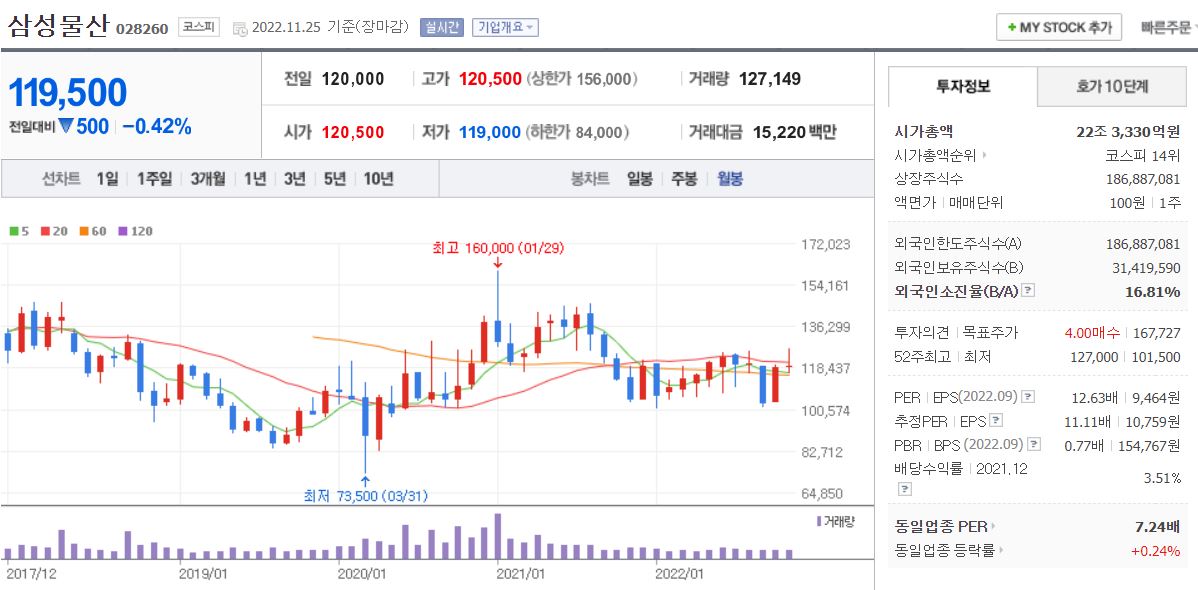
Task: Click the 시가총액 value 22조 3,330억원
Action: (x=1128, y=131)
